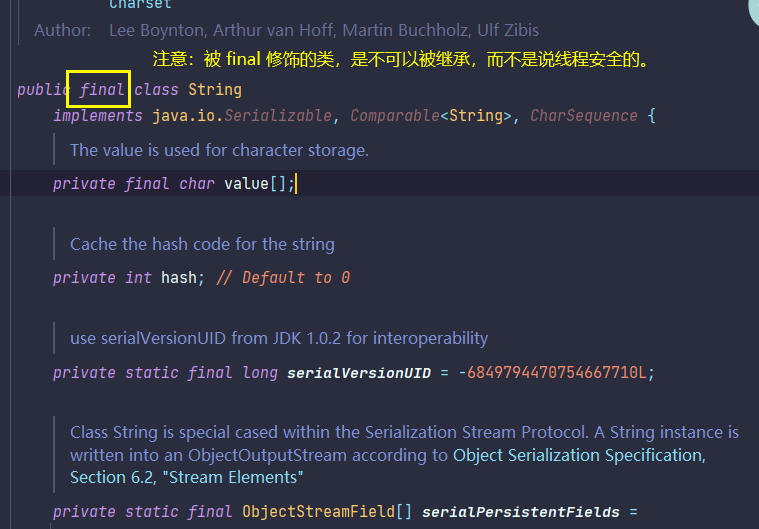The height and width of the screenshot is (529, 759).
Task: Click the "Cache the hash code" doc comment
Action: click(202, 244)
